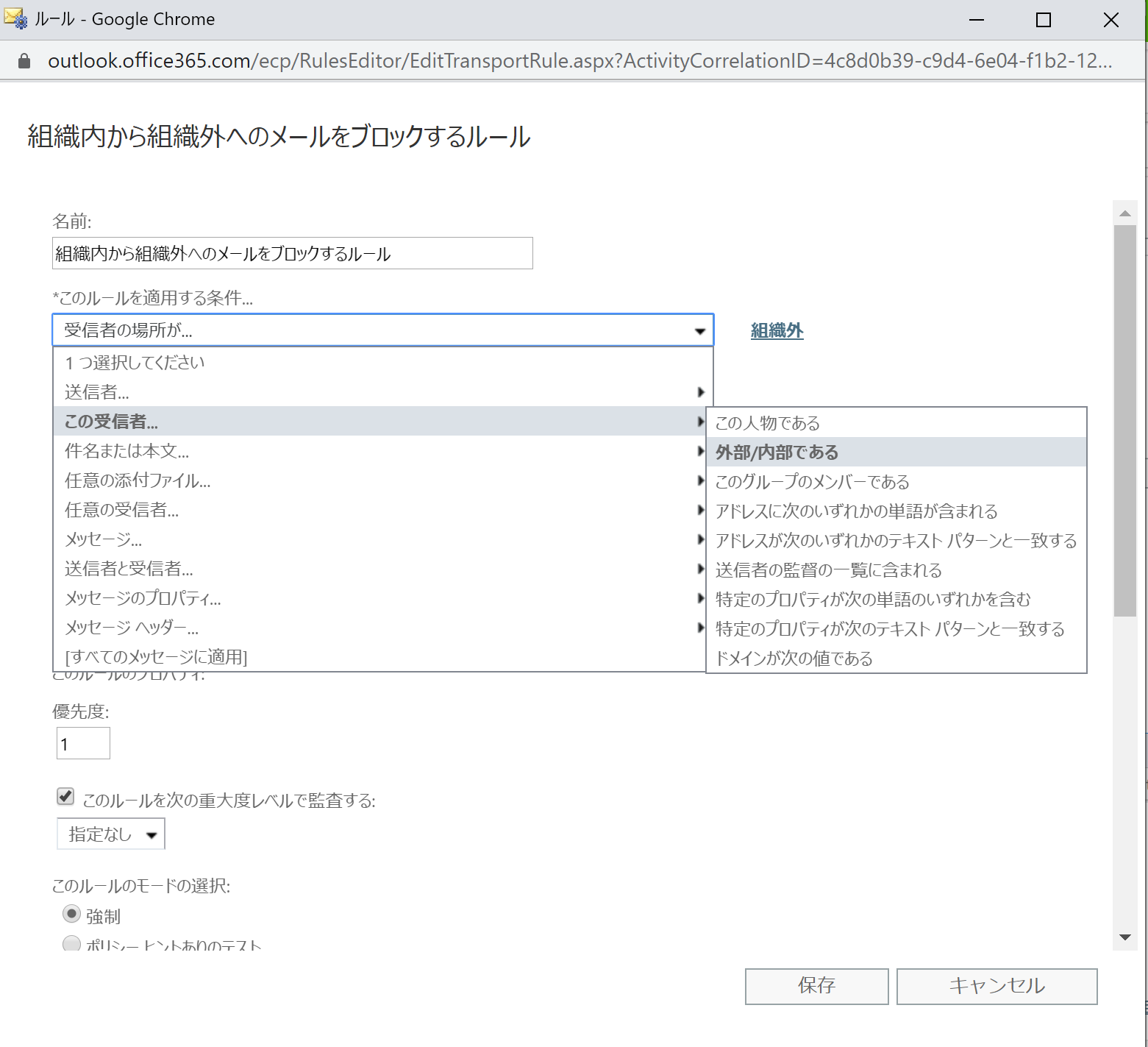Choose アドレスが次のいずれかのテキスト パターンと一致する
The image size is (1148, 1047).
point(896,541)
